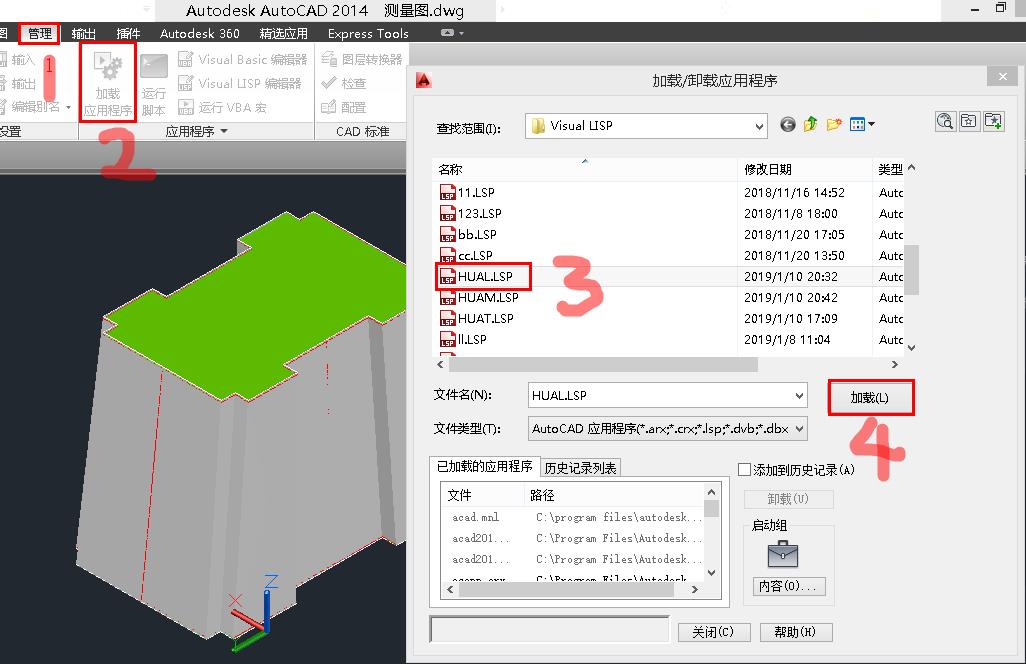Click the 加载(L) button
This screenshot has height=664, width=1026.
click(870, 396)
